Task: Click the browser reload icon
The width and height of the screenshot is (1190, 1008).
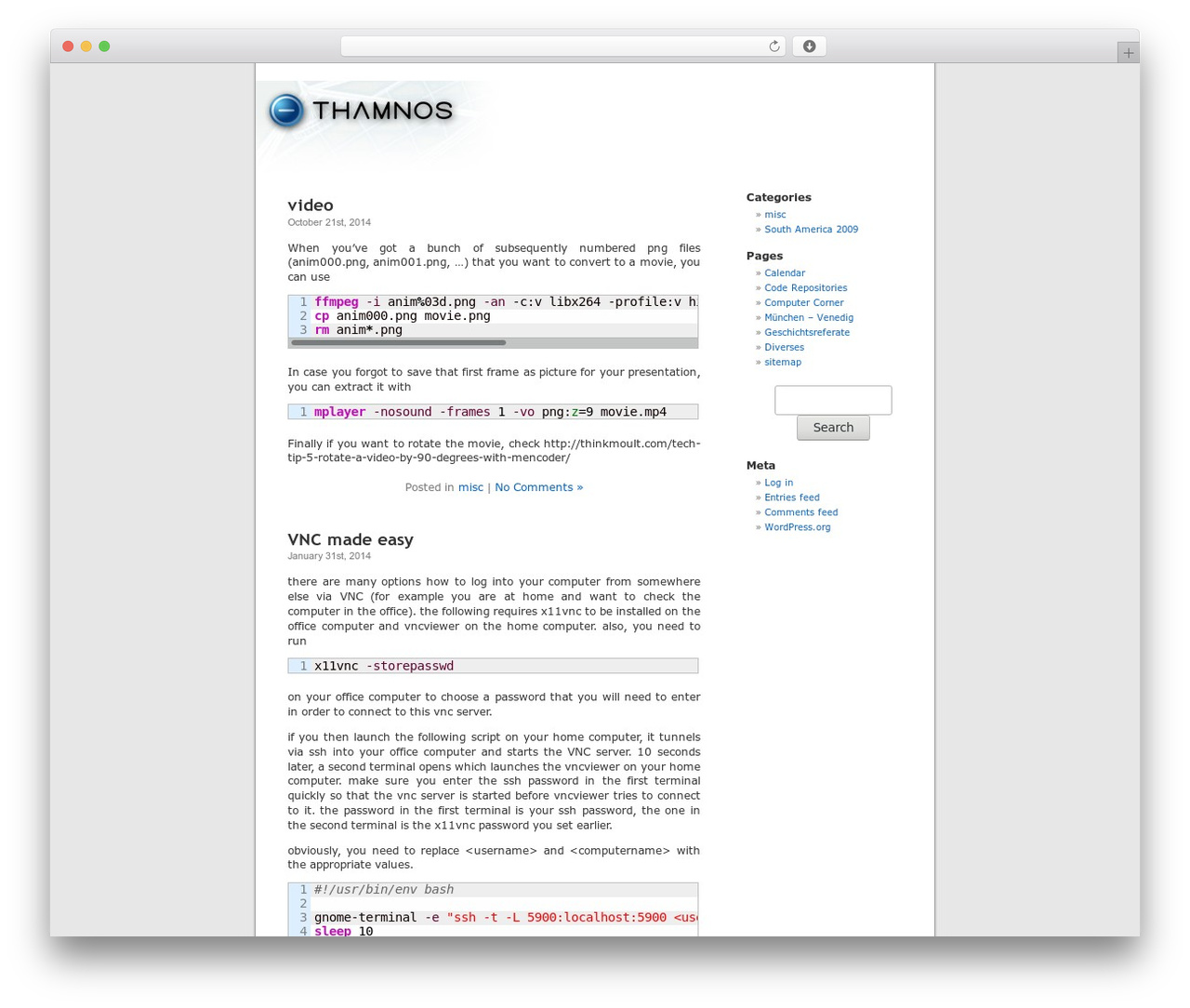Action: pos(774,46)
